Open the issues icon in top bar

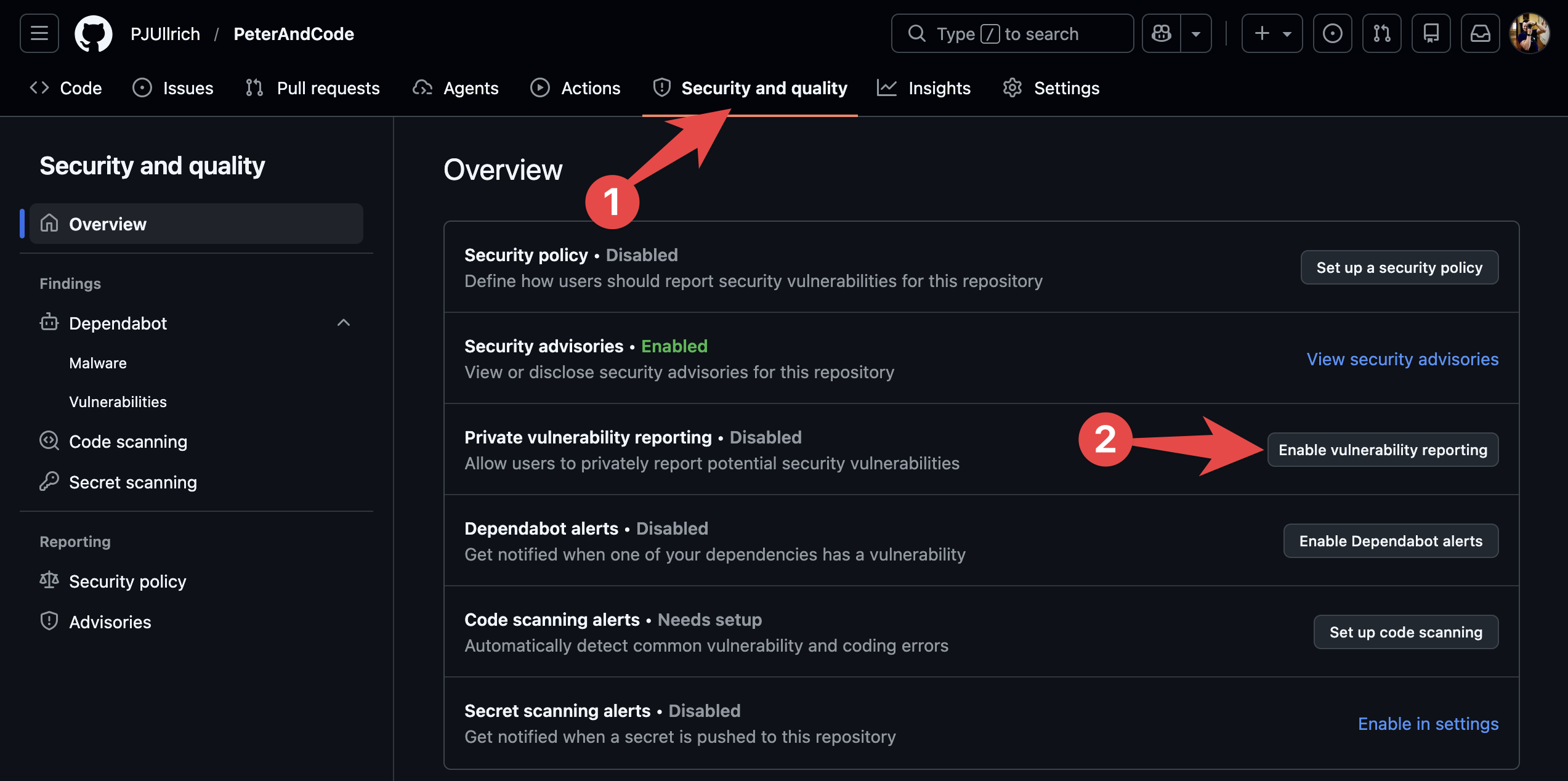click(1332, 33)
